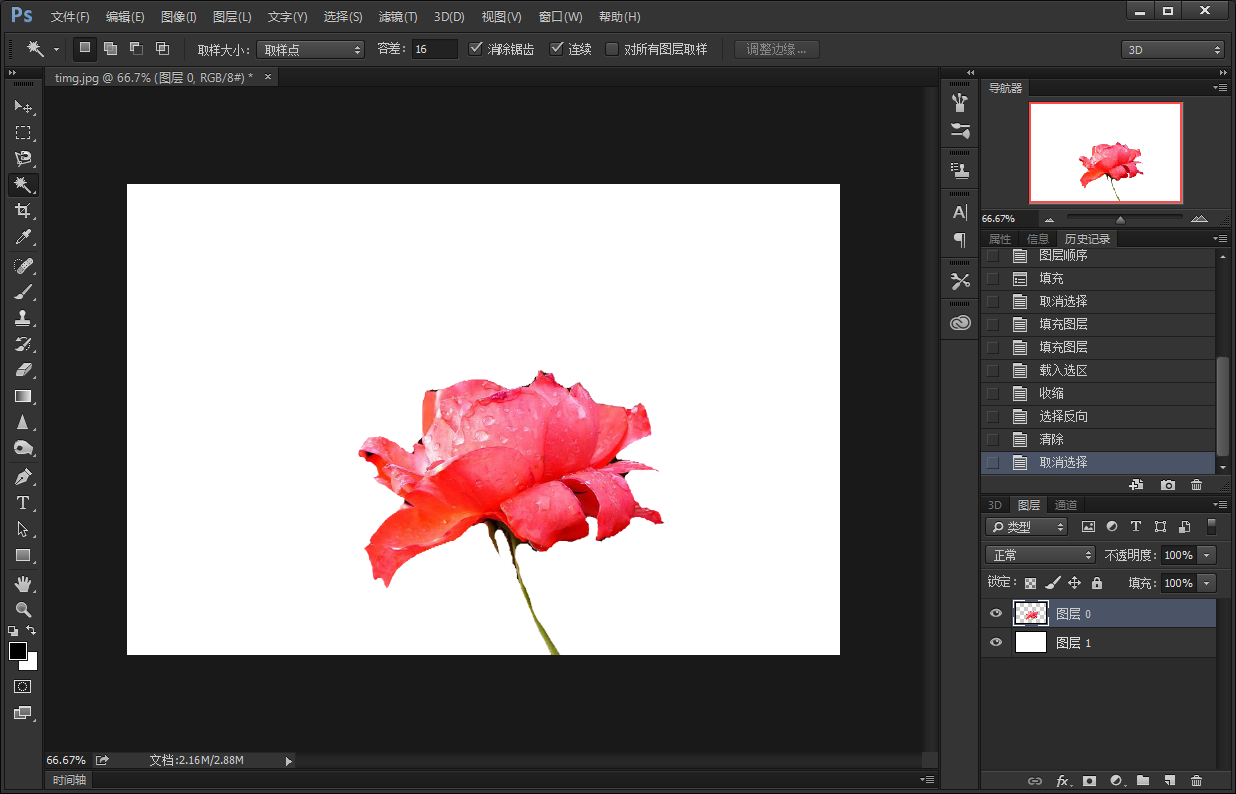
Task: Open the 3D workspace switcher dropdown
Action: click(x=1172, y=49)
